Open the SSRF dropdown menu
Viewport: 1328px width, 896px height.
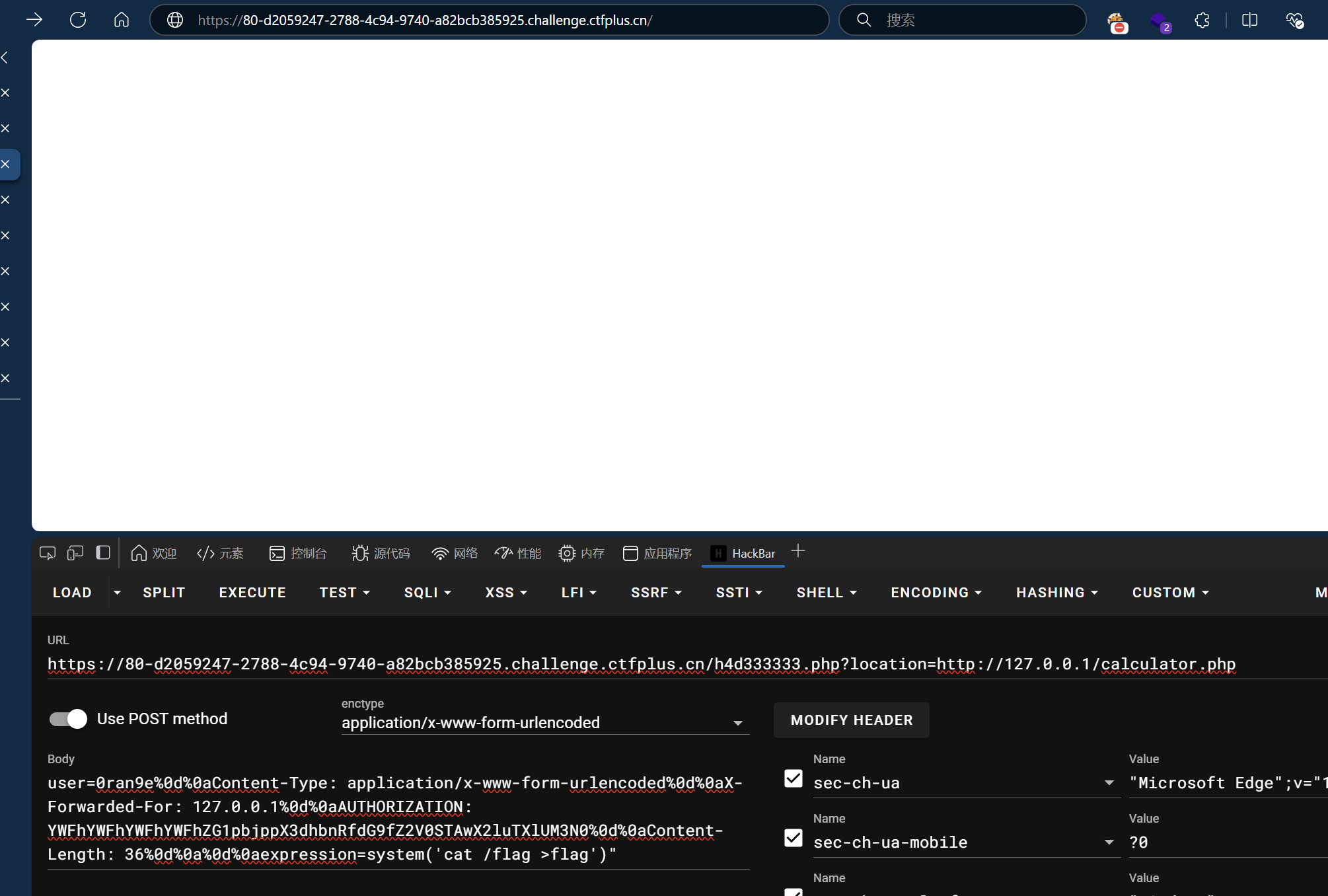click(x=656, y=593)
